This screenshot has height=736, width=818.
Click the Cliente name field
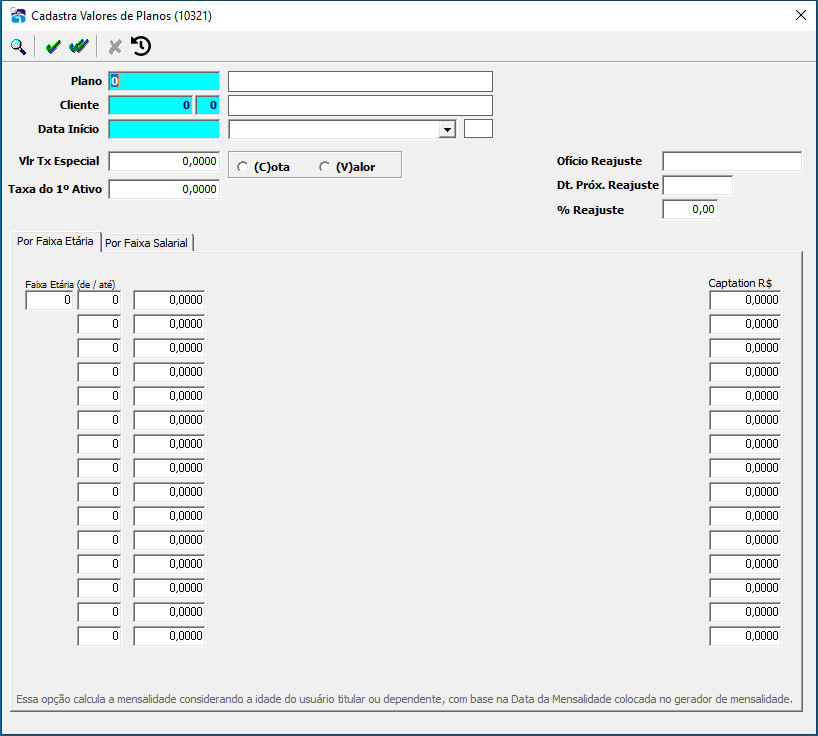(x=360, y=105)
